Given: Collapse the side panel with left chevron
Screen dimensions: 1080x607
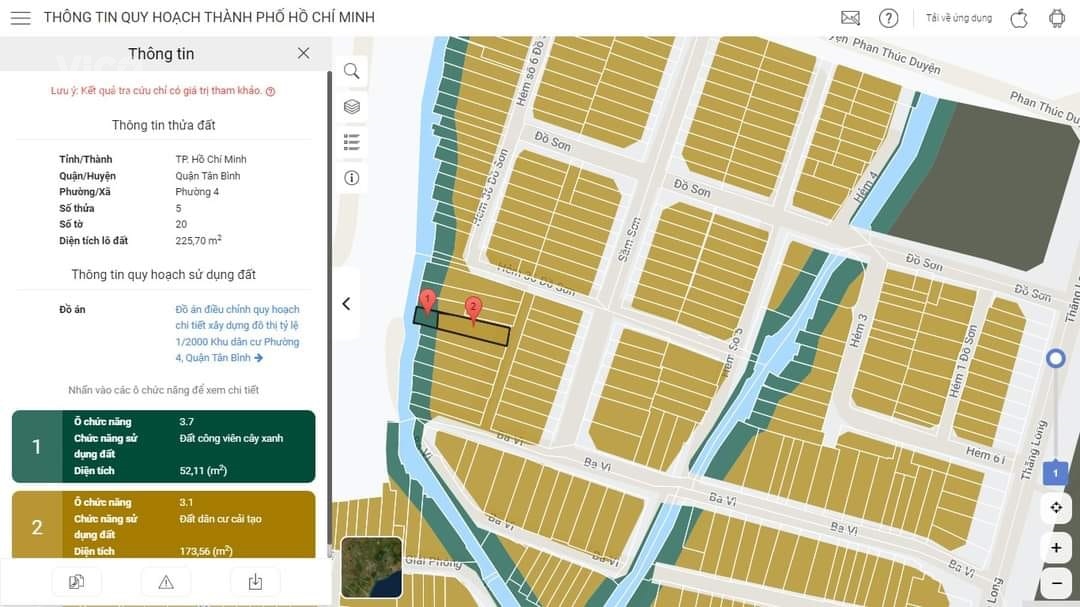Looking at the screenshot, I should pyautogui.click(x=346, y=304).
